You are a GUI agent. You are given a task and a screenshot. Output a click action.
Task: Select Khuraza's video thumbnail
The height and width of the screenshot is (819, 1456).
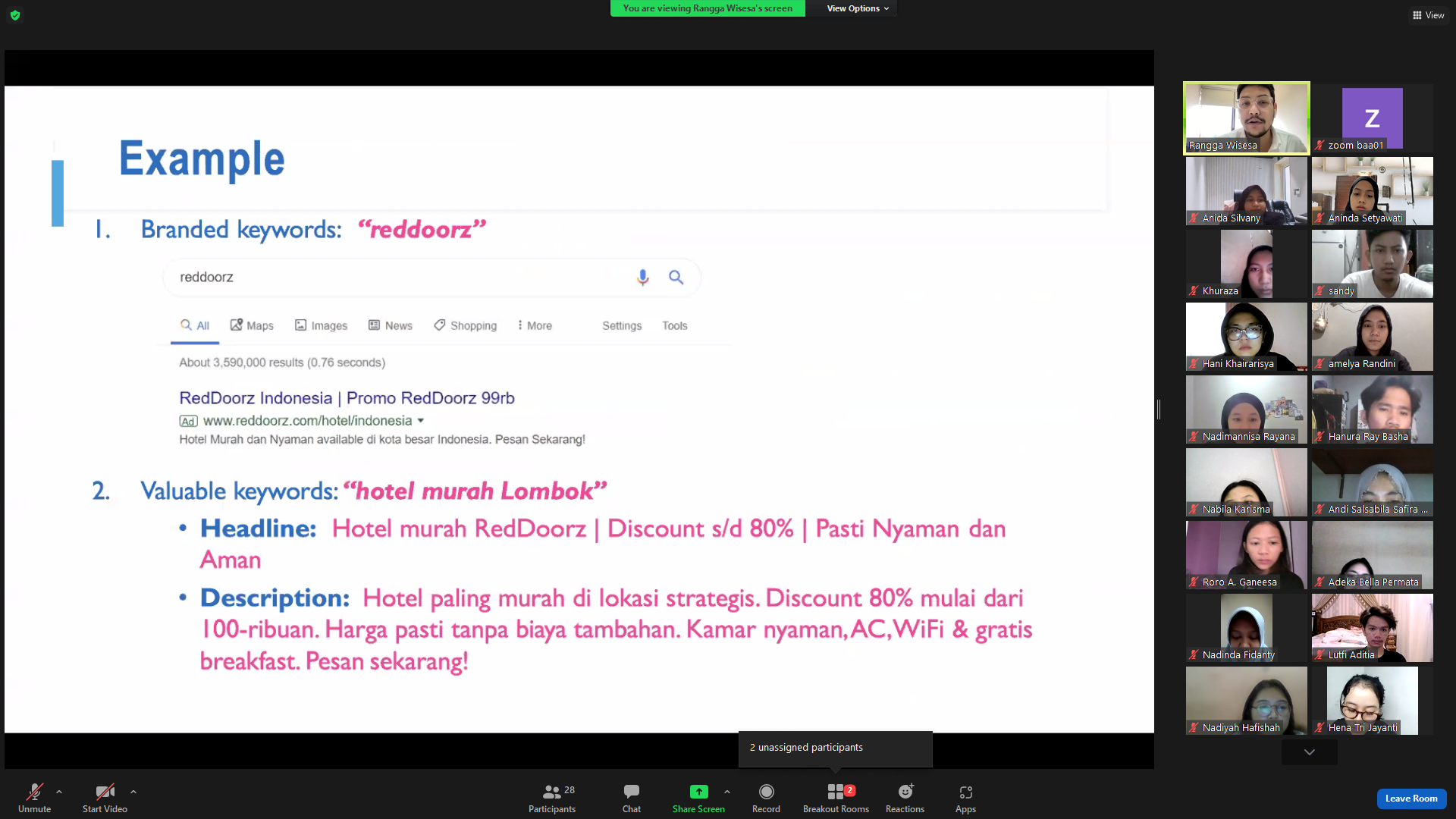pyautogui.click(x=1247, y=264)
